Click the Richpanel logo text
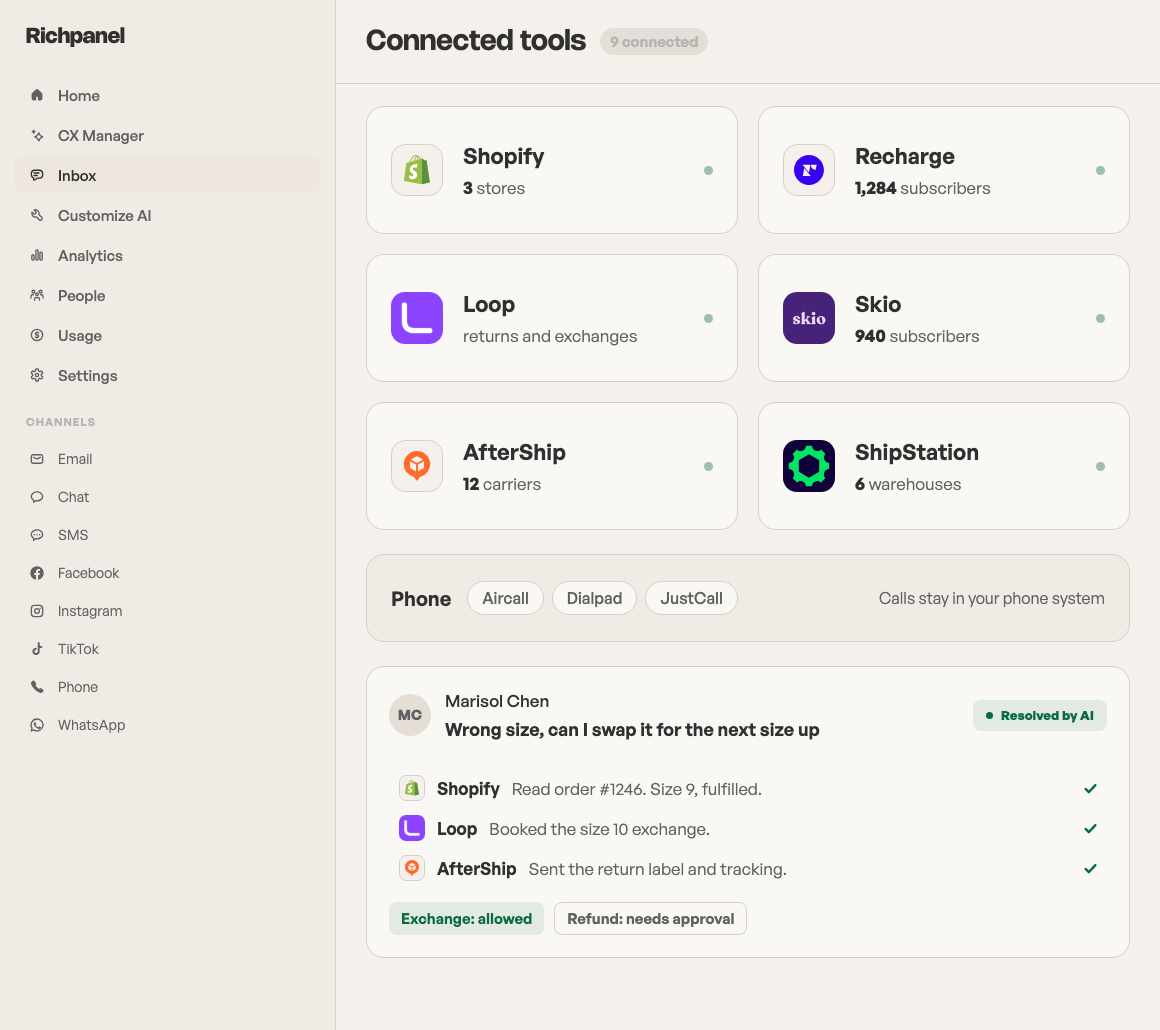This screenshot has height=1030, width=1160. point(75,36)
